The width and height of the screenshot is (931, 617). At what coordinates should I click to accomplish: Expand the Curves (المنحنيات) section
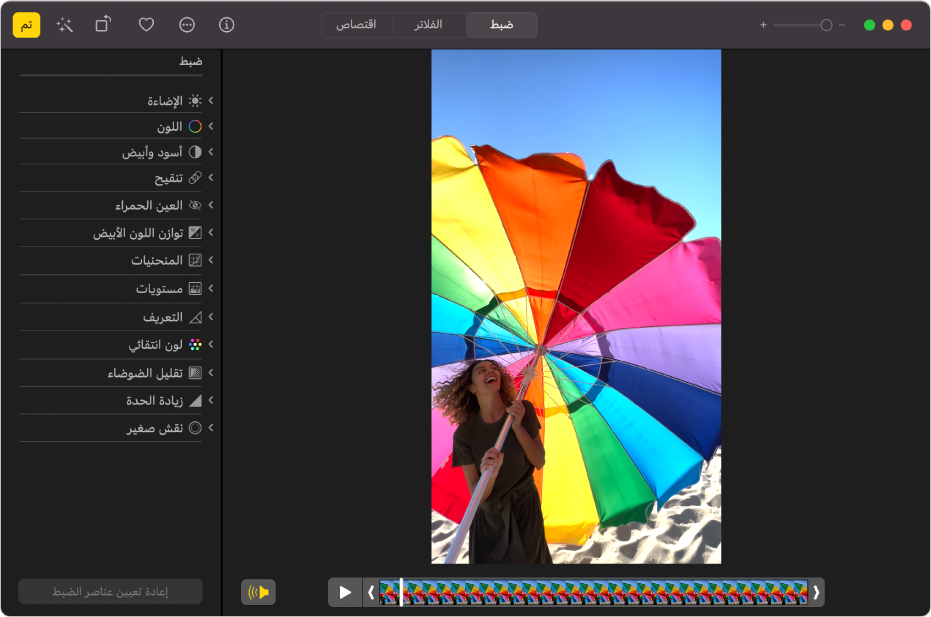coord(211,260)
